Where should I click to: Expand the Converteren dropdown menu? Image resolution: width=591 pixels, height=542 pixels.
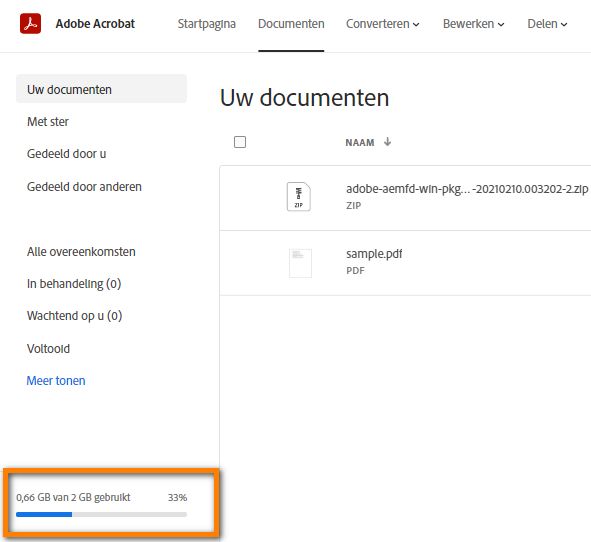tap(383, 24)
